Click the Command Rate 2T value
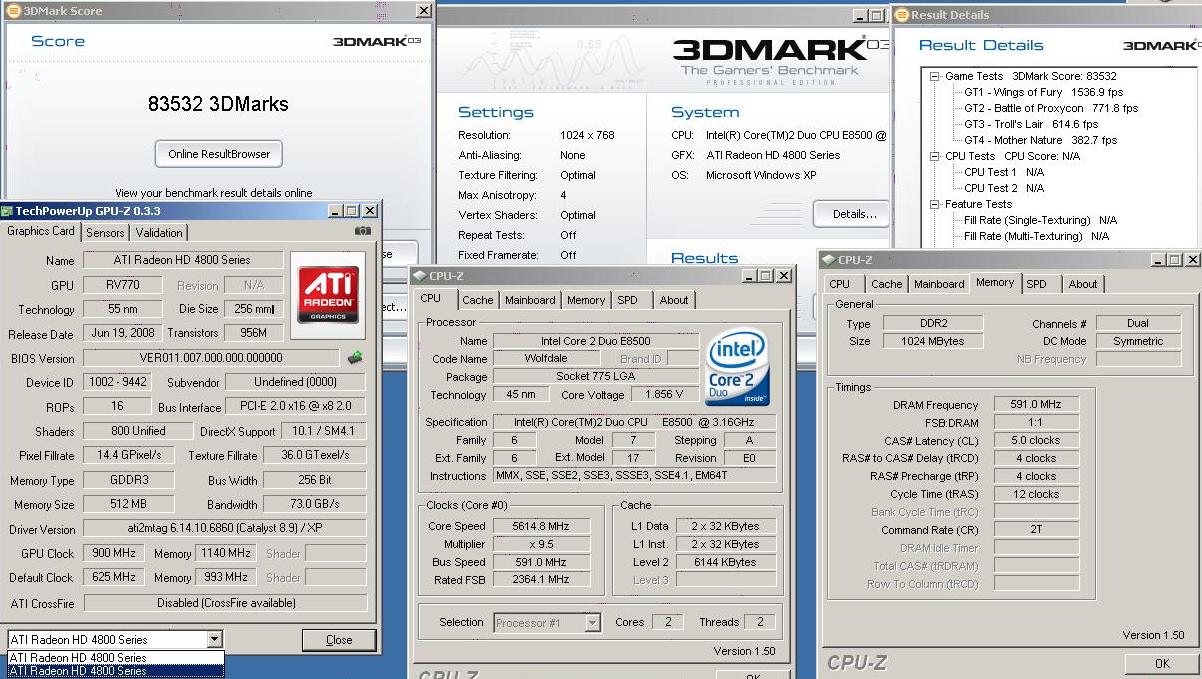1202x679 pixels. (1037, 530)
